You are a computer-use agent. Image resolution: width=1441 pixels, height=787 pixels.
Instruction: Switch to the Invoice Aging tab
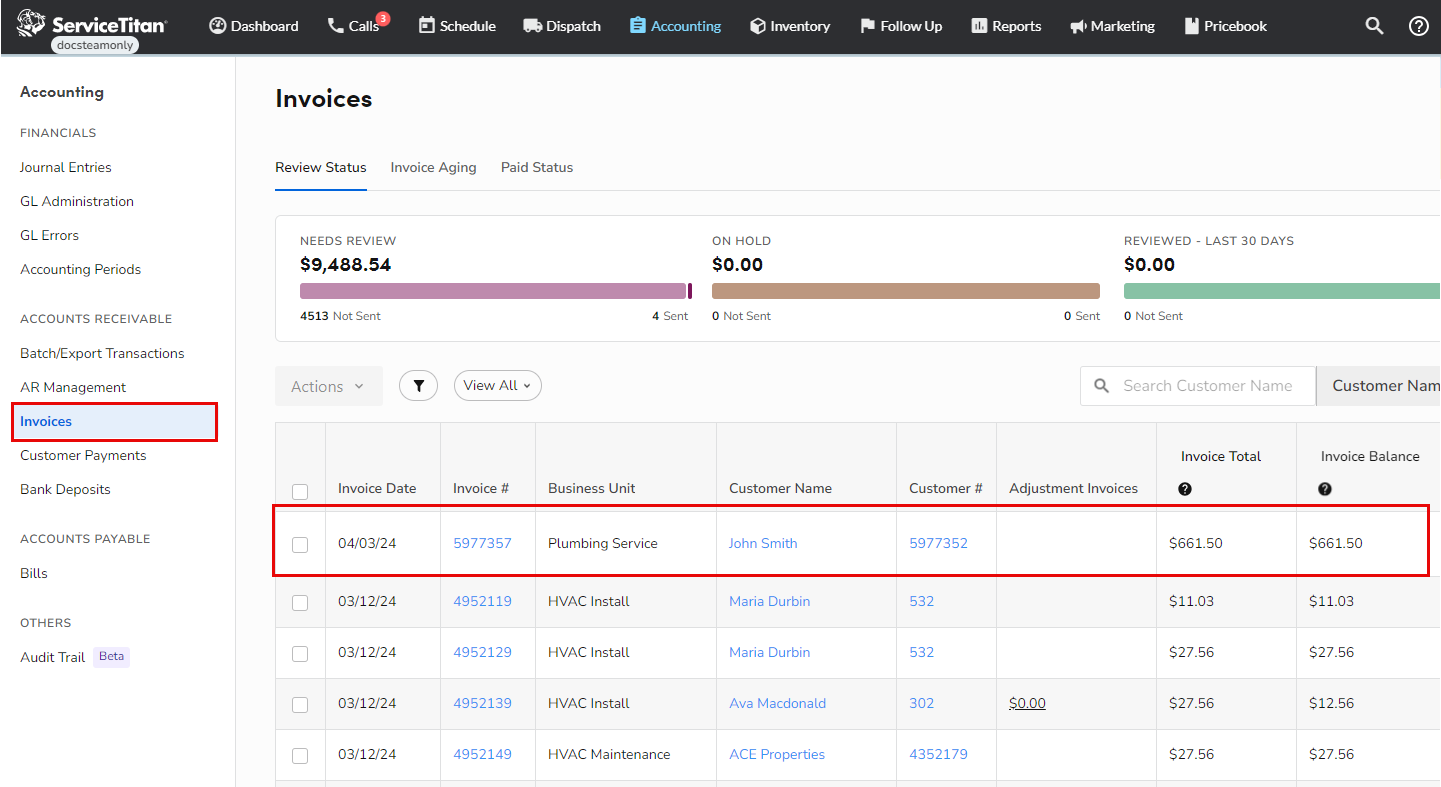[433, 167]
